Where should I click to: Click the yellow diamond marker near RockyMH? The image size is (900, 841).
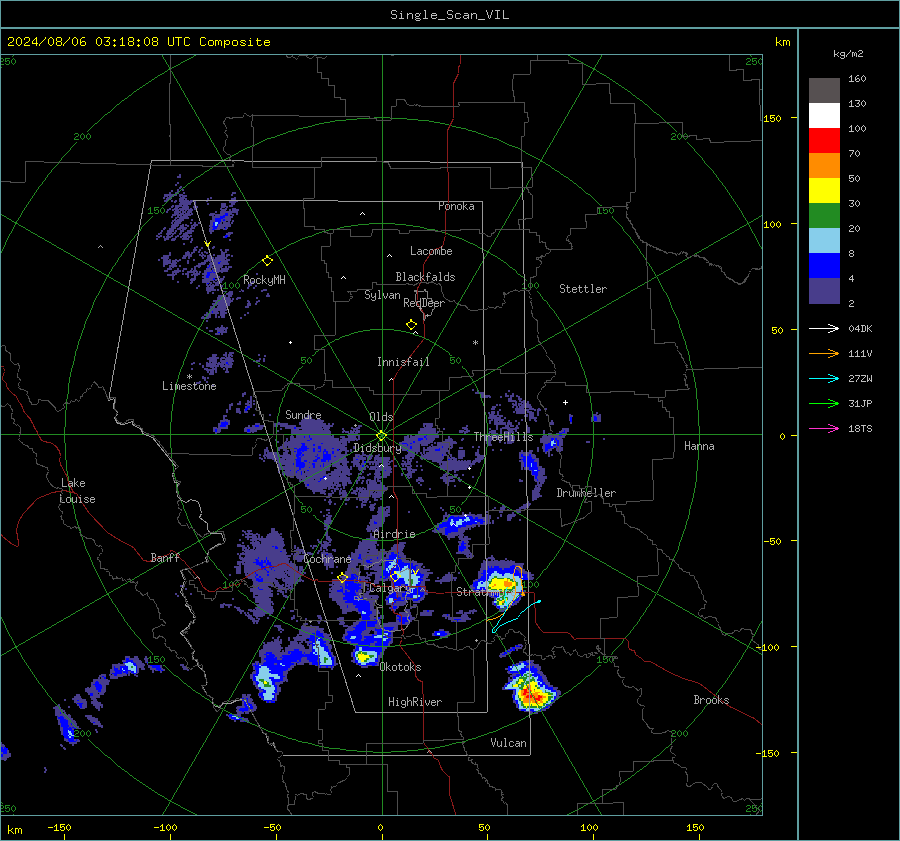point(267,261)
